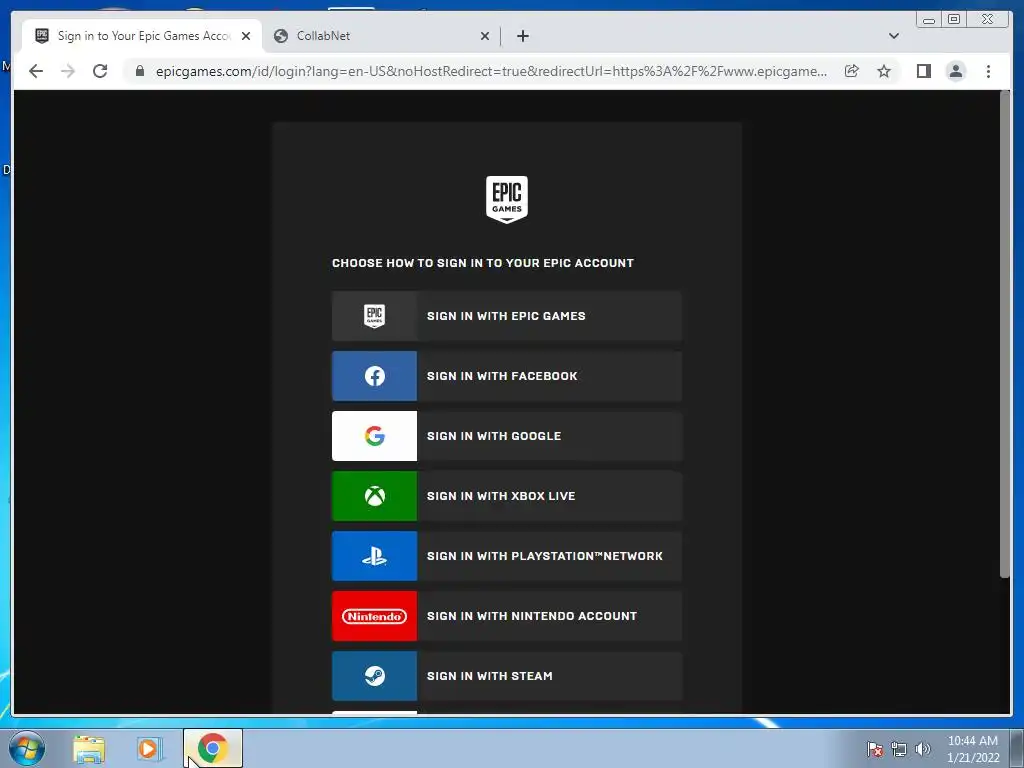Image resolution: width=1024 pixels, height=768 pixels.
Task: View site security lock information
Action: [140, 71]
